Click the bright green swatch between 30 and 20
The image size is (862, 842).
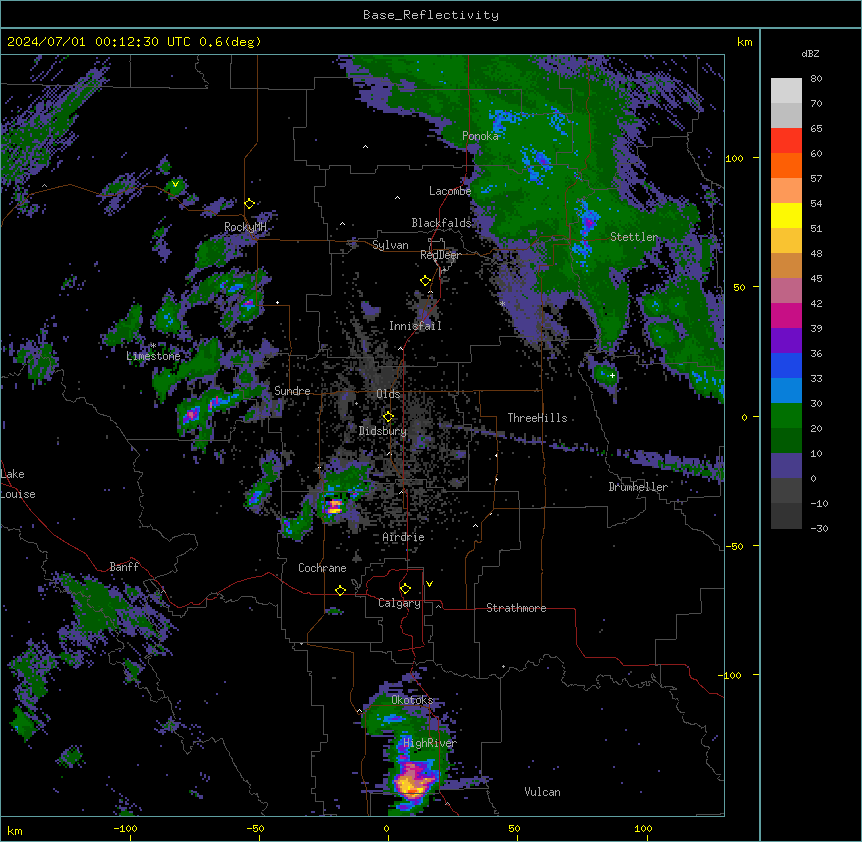(786, 416)
